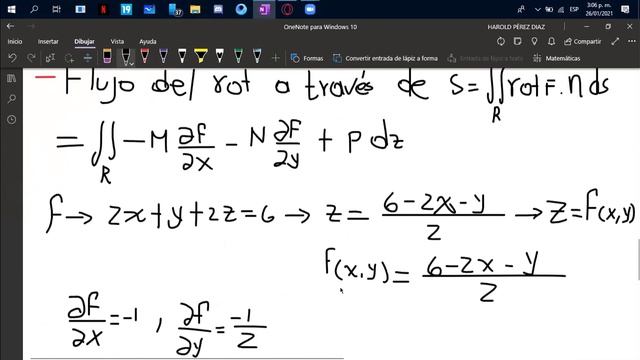This screenshot has height=360, width=640.
Task: Open the Windows Start menu
Action: pos(11,9)
